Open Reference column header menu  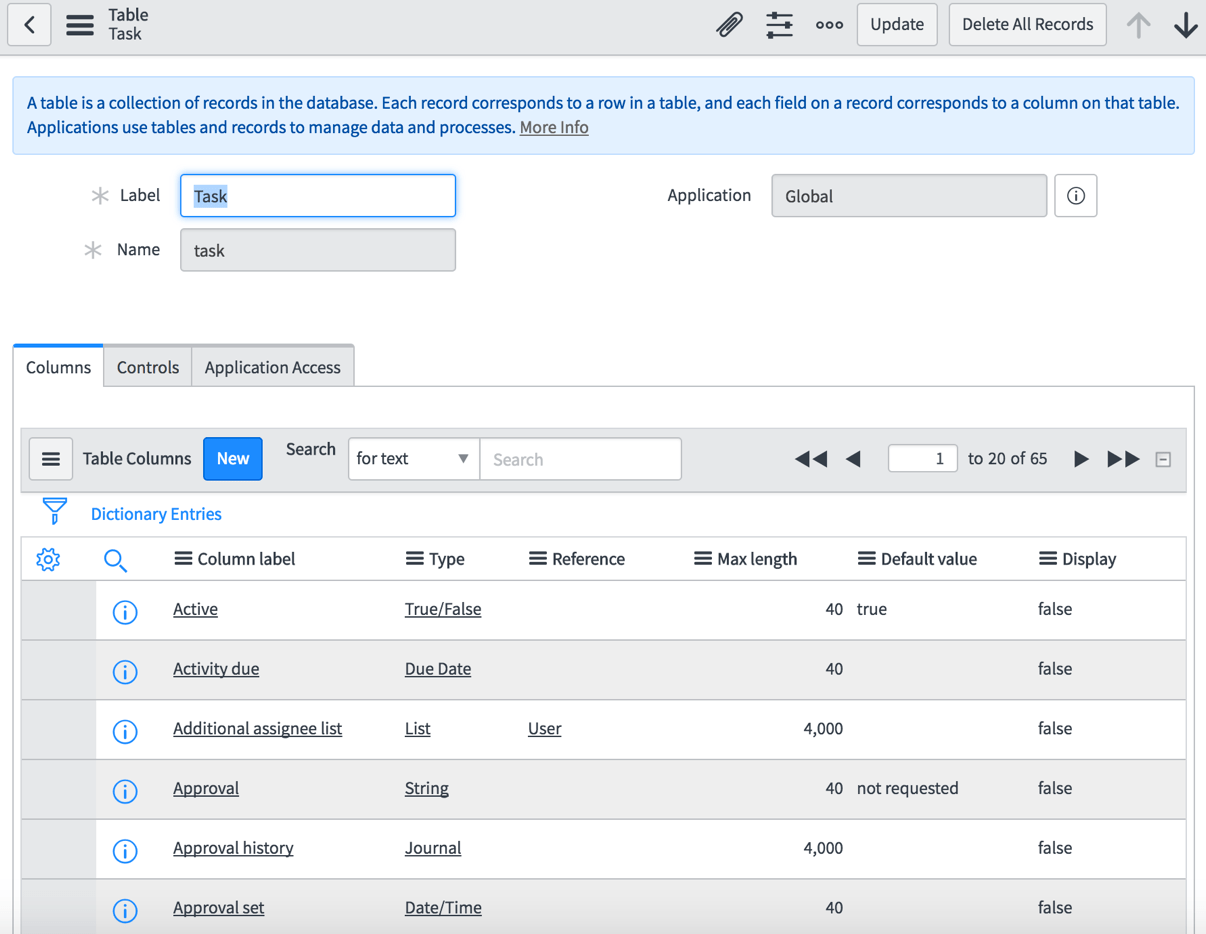(x=538, y=559)
